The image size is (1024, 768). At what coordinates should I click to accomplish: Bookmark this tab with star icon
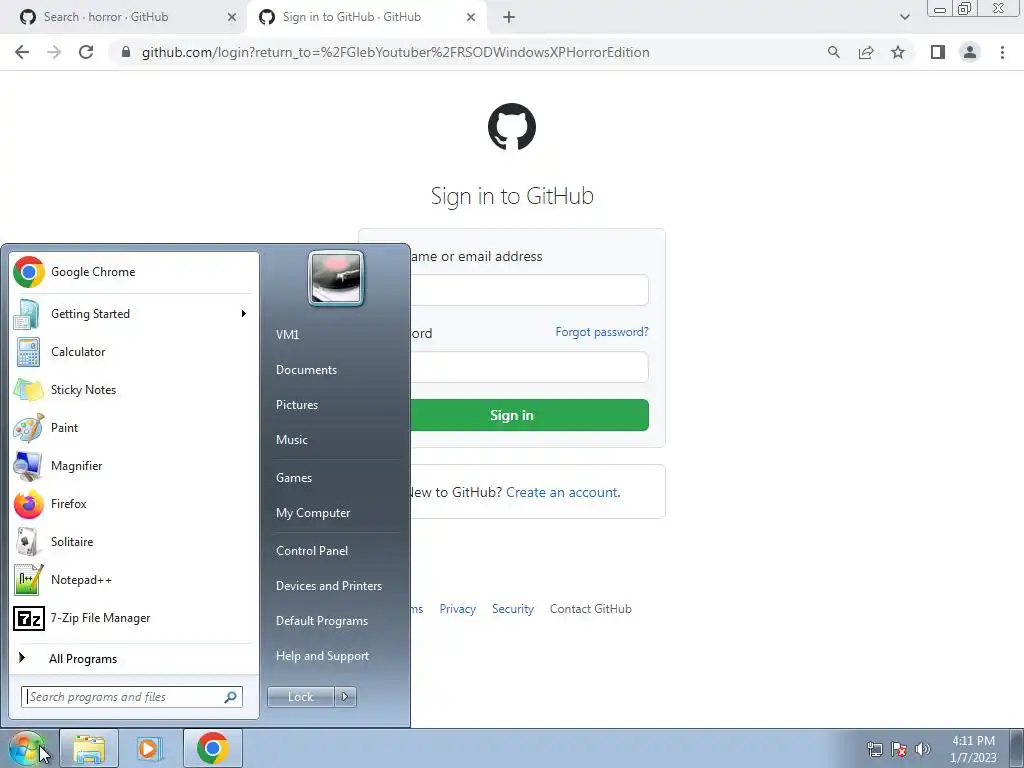[898, 52]
